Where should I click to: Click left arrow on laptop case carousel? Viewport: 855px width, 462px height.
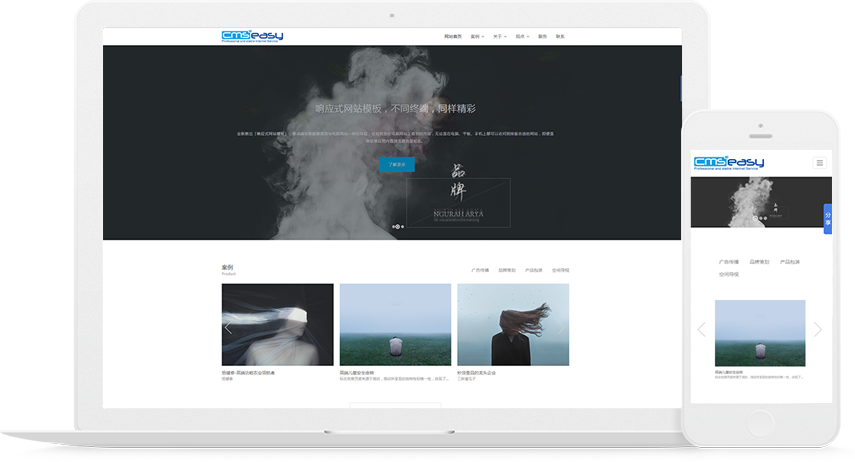pos(228,327)
